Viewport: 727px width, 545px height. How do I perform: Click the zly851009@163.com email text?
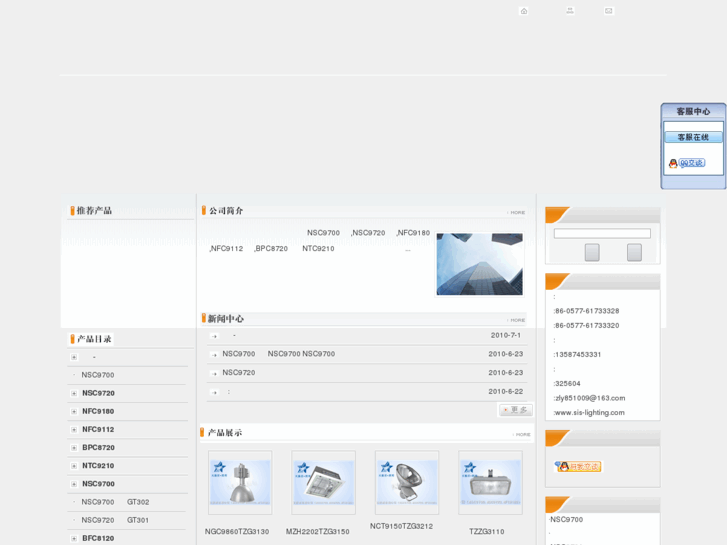(x=590, y=398)
